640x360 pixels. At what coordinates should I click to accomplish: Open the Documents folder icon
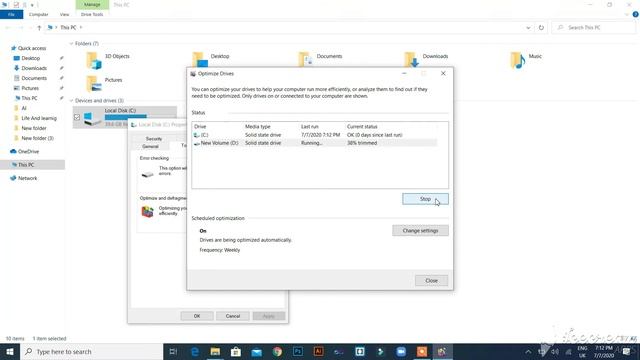[306, 60]
